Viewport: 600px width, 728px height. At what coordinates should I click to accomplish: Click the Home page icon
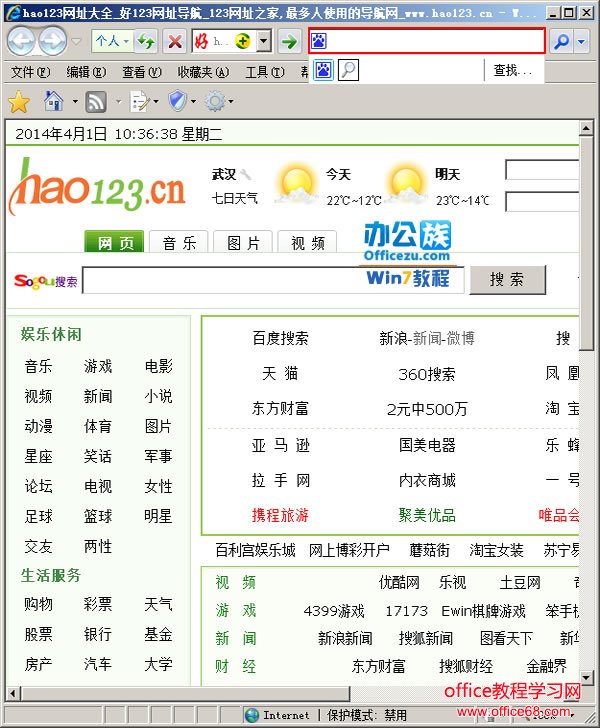pyautogui.click(x=53, y=101)
